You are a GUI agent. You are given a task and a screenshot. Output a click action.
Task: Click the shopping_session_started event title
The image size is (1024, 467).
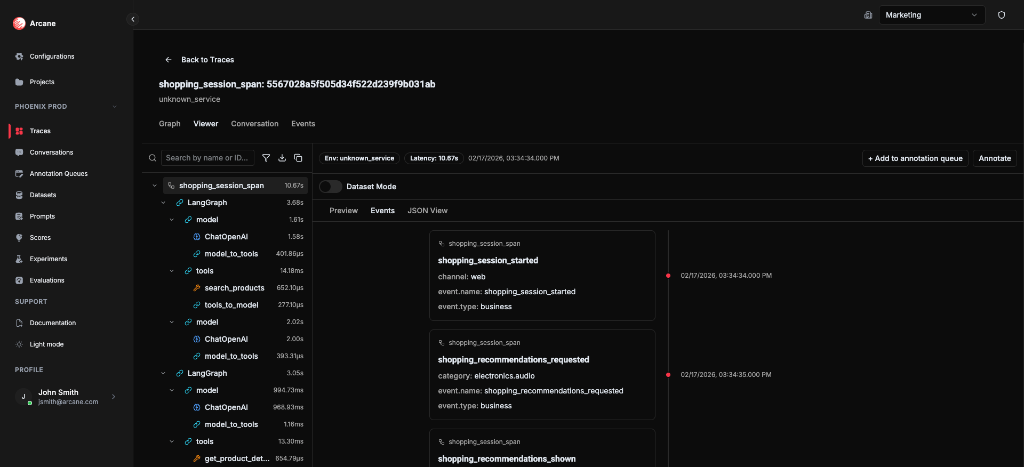click(x=488, y=261)
